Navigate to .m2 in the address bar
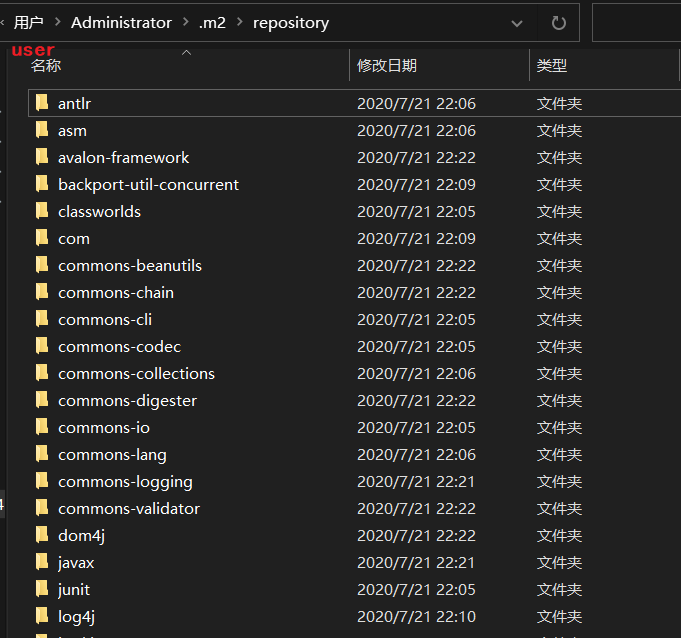Viewport: 681px width, 638px height. [x=212, y=23]
